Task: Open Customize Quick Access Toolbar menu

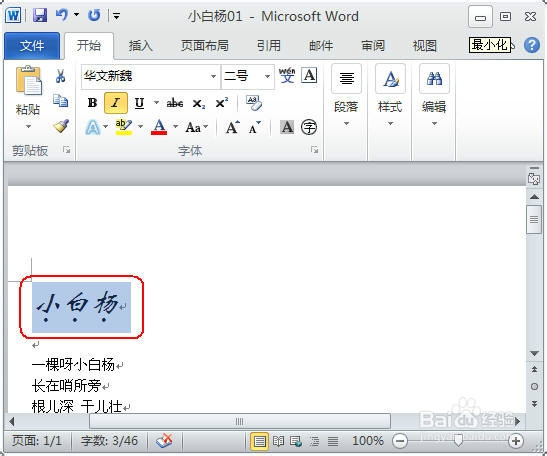Action: [x=117, y=16]
